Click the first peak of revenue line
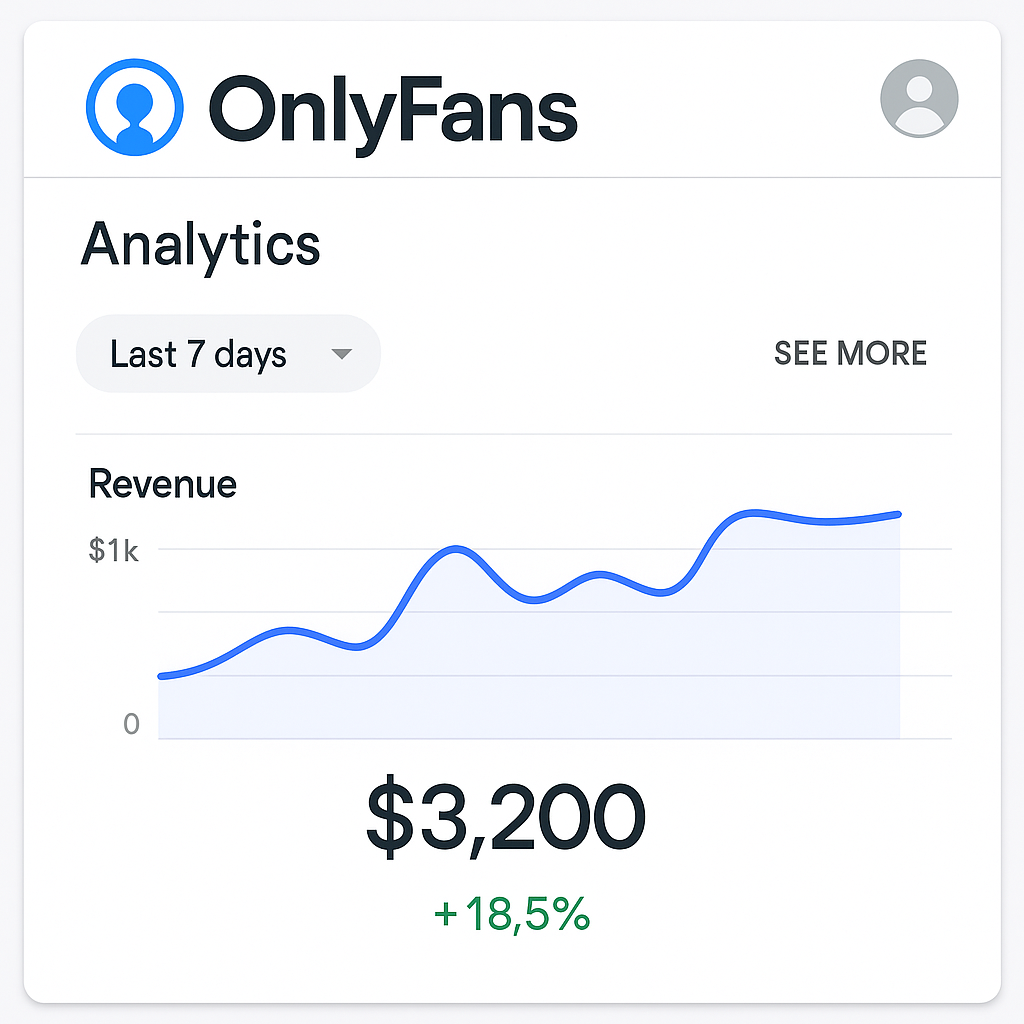The image size is (1024, 1024). click(x=288, y=630)
